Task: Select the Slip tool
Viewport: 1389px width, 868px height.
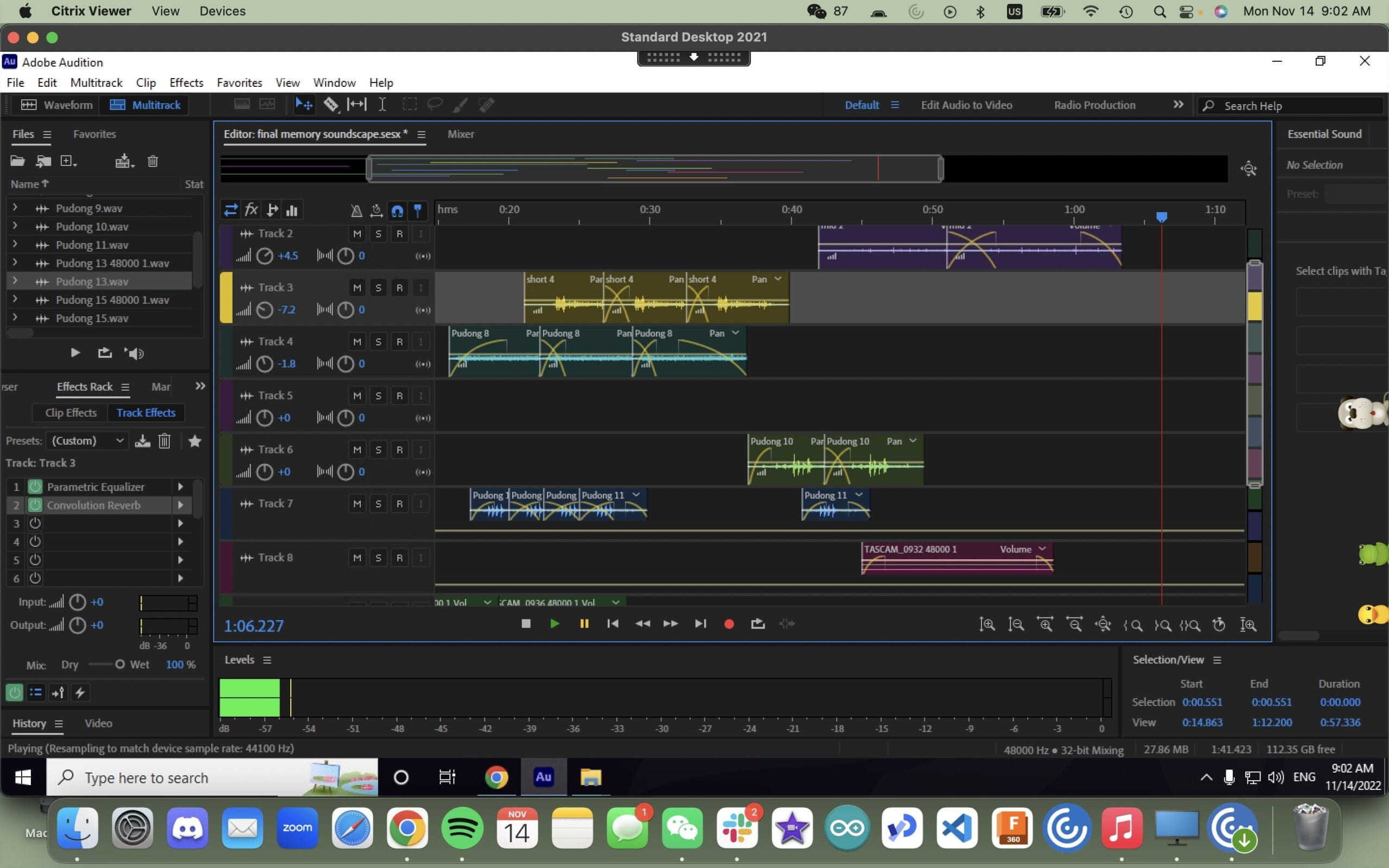Action: point(356,105)
